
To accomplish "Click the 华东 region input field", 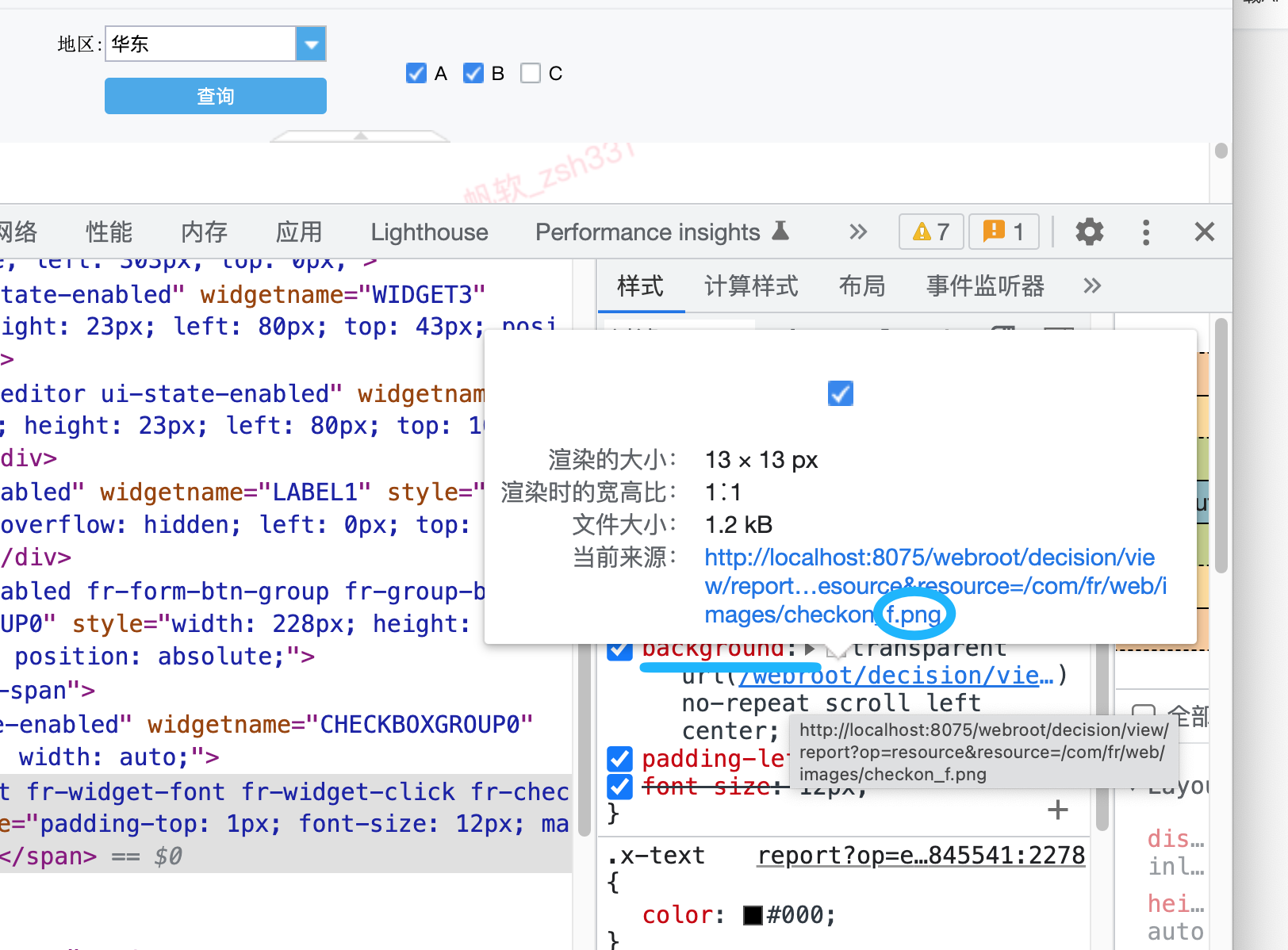I will tap(201, 44).
